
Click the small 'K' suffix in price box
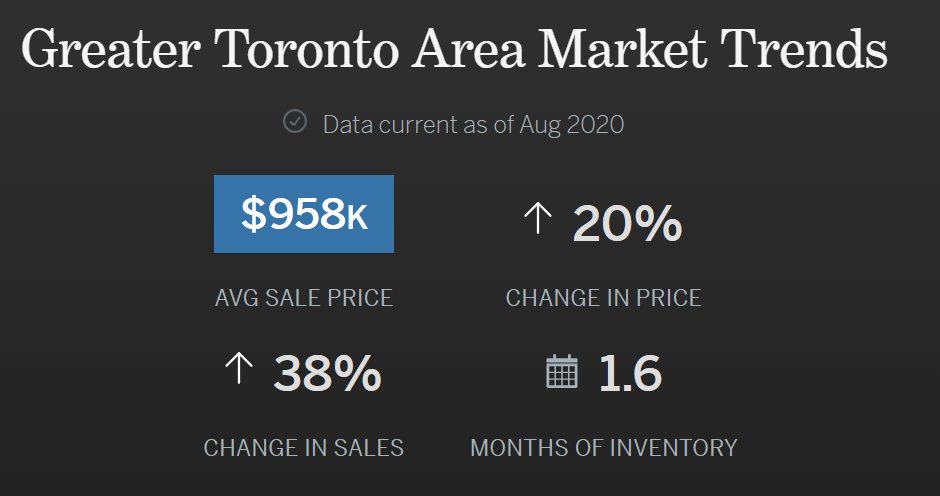[357, 218]
